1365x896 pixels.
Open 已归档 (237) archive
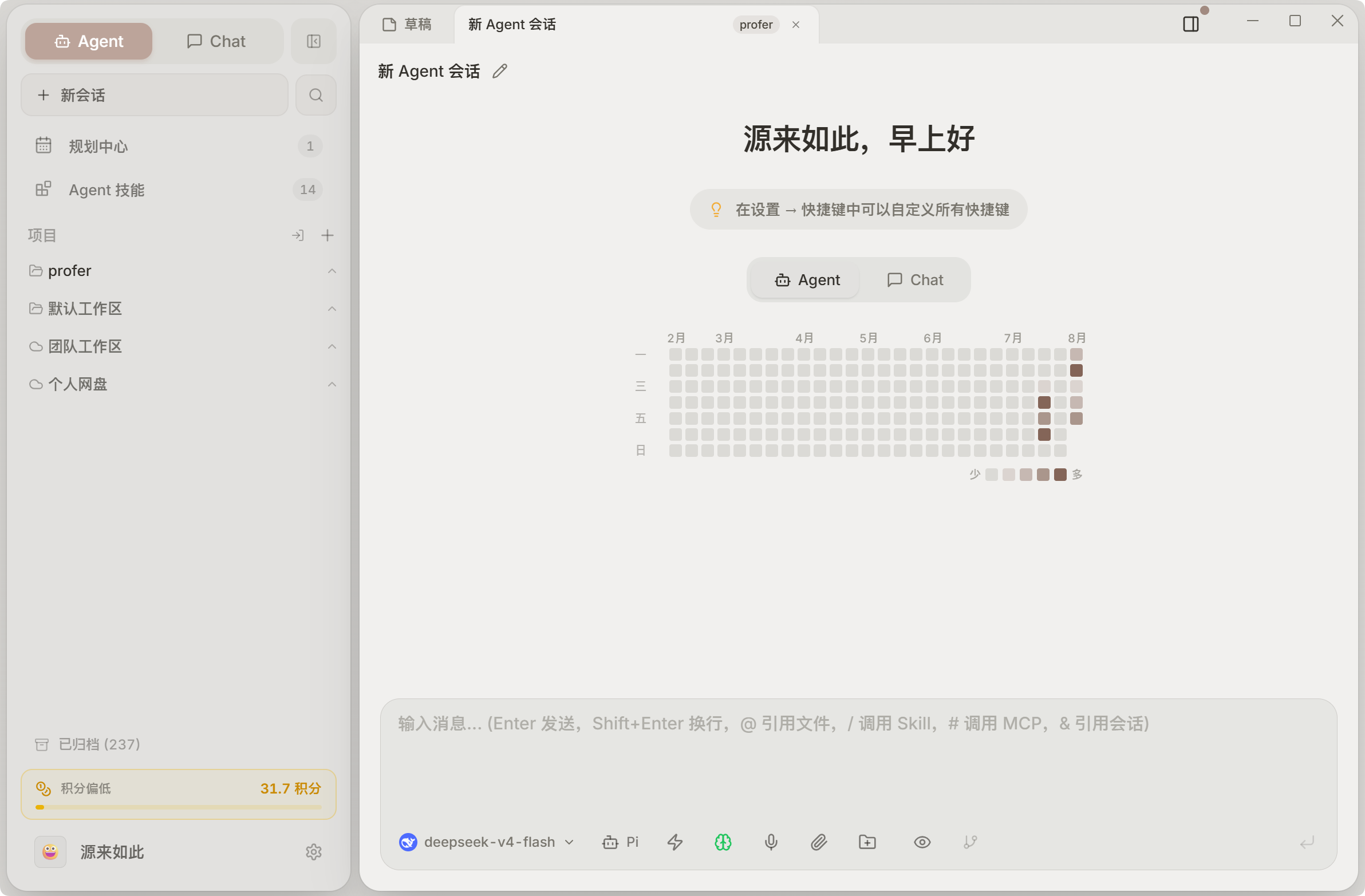tap(87, 744)
